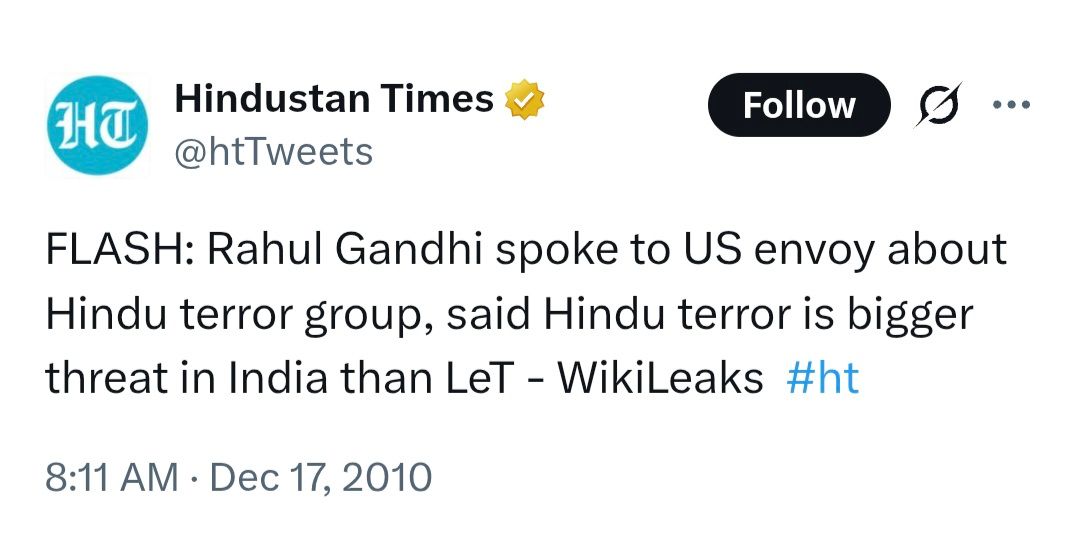The height and width of the screenshot is (539, 1080).
Task: Open the #ht hashtag link
Action: coord(823,380)
